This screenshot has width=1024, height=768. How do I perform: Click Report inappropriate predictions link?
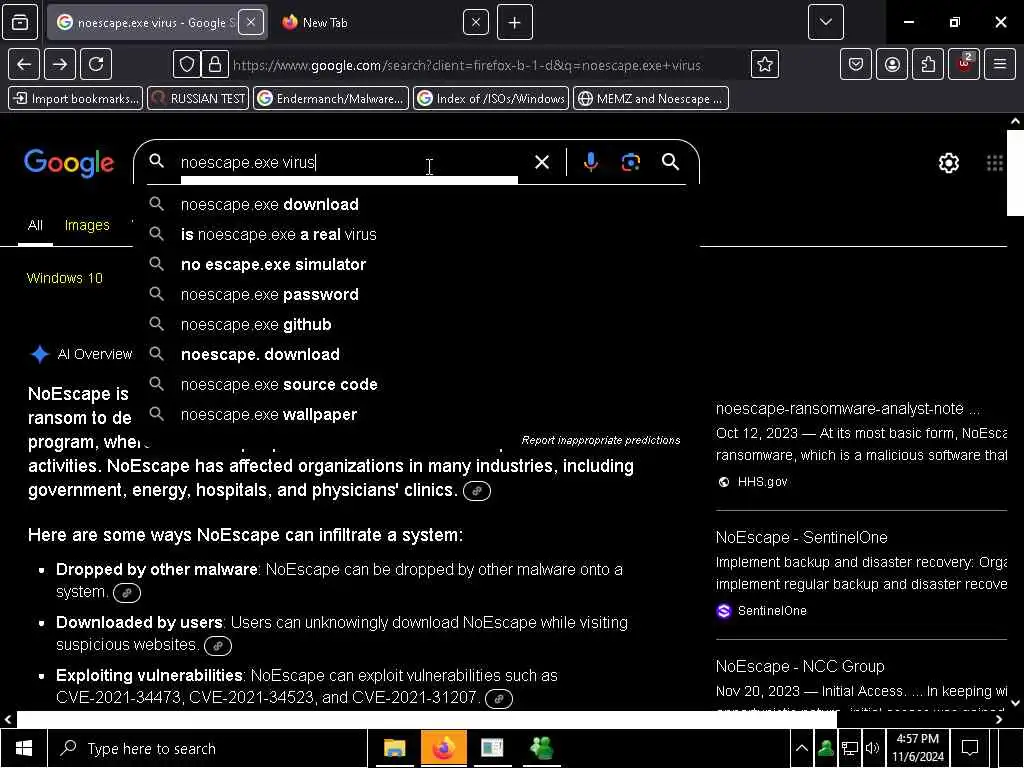[x=600, y=440]
